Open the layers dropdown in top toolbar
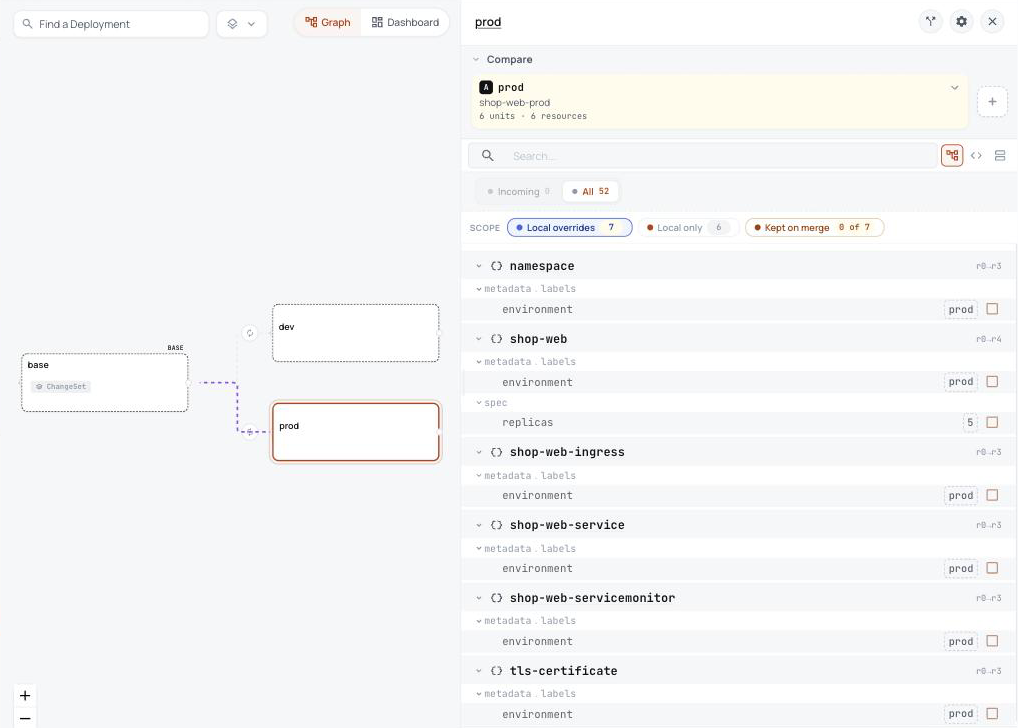The height and width of the screenshot is (728, 1018). click(242, 24)
